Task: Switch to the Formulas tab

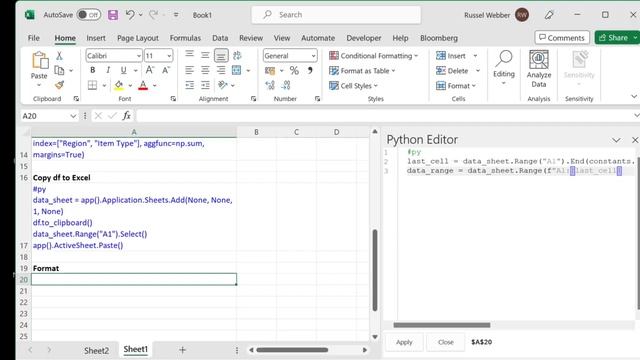Action: [x=185, y=38]
